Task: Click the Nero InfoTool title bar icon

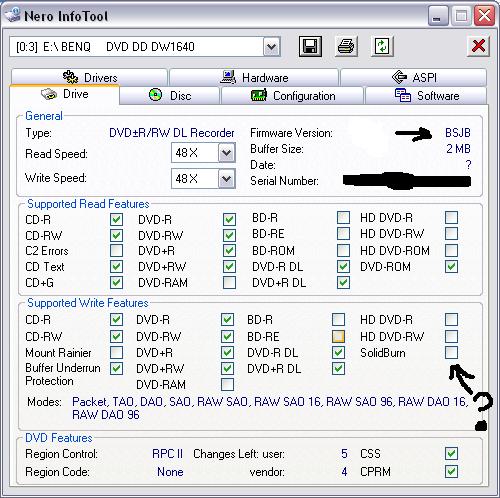Action: pyautogui.click(x=13, y=15)
